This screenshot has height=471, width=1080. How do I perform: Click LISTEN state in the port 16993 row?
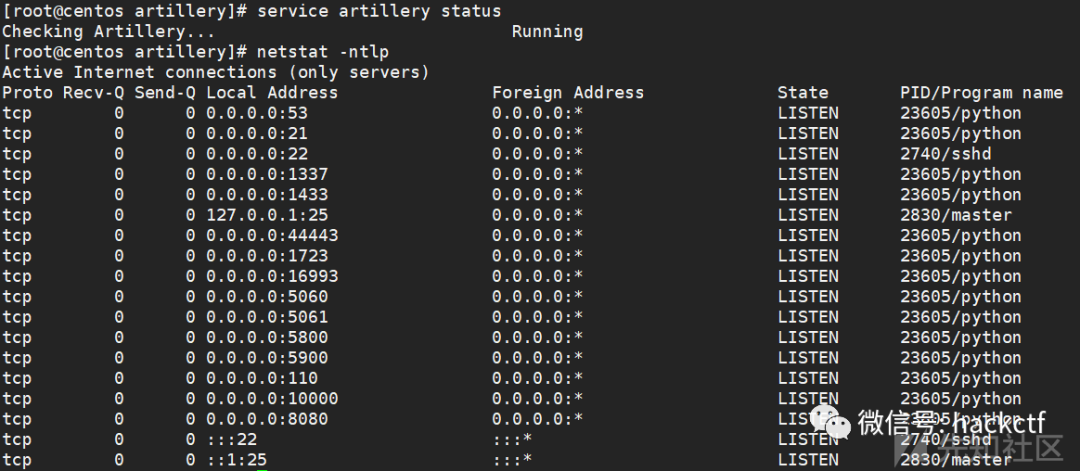point(808,276)
